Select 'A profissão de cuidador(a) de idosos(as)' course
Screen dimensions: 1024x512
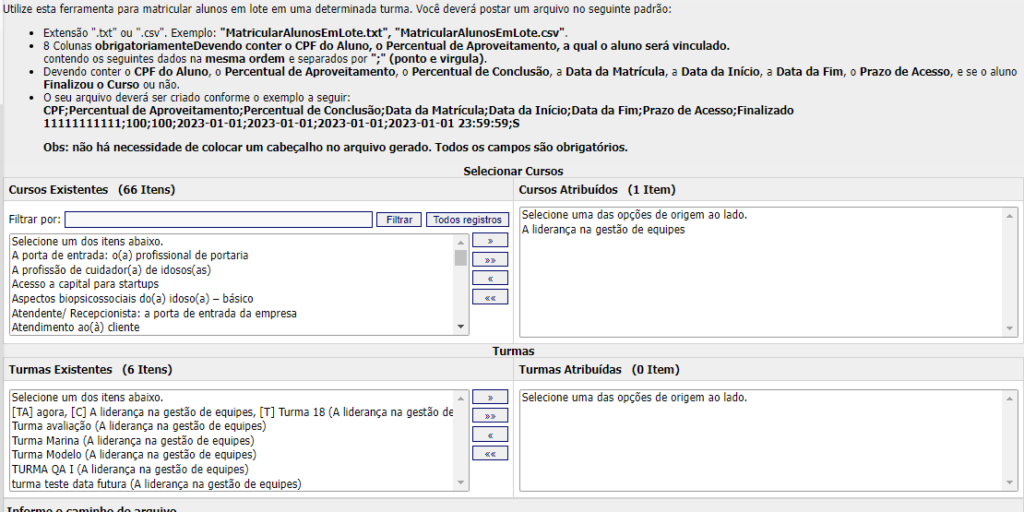click(111, 270)
